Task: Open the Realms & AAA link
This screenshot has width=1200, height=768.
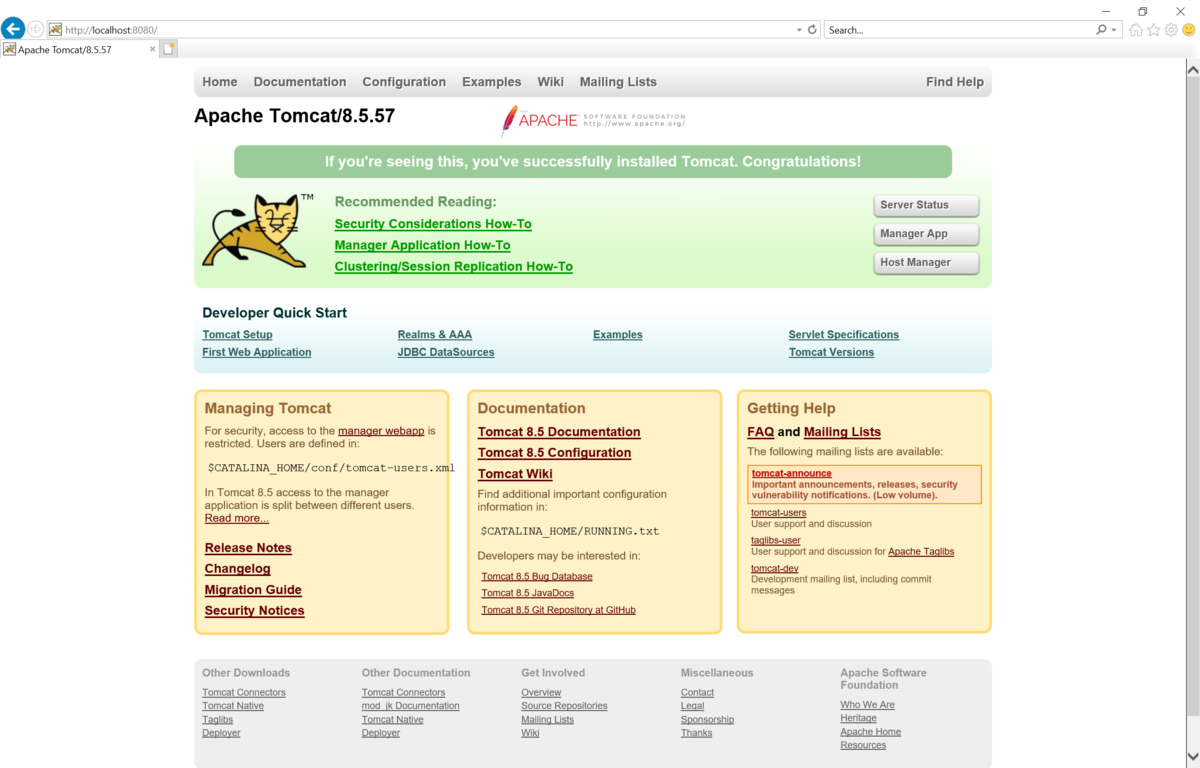Action: click(435, 335)
